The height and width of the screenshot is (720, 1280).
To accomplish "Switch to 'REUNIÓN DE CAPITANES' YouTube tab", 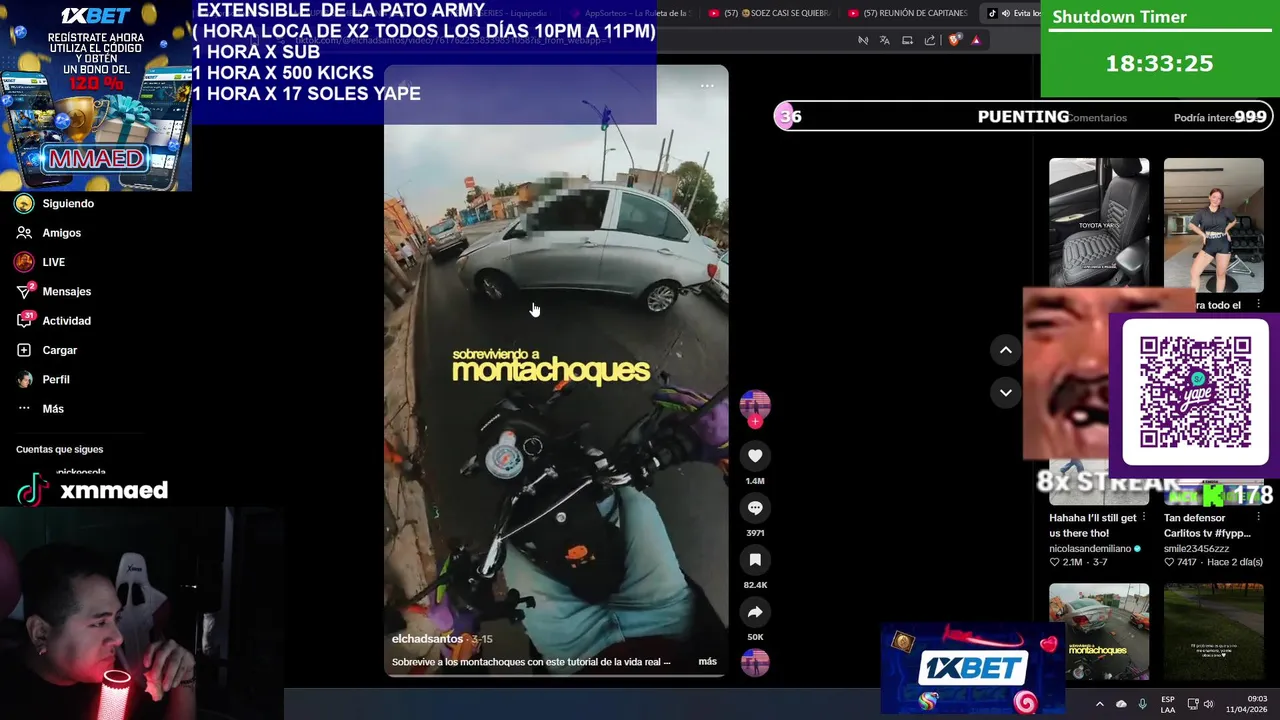I will [908, 13].
